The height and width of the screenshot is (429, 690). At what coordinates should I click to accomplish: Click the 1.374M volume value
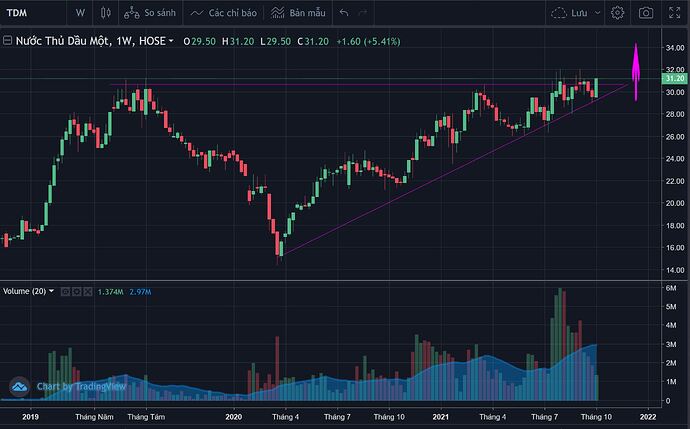(x=110, y=292)
